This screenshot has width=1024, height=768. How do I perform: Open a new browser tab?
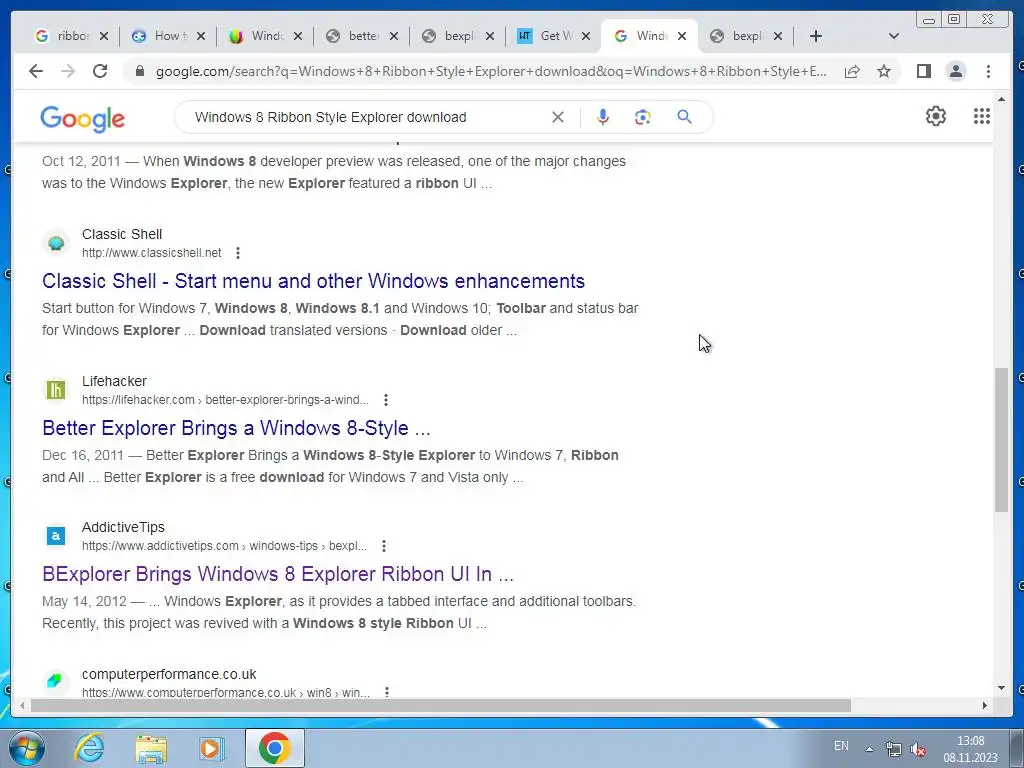(816, 36)
